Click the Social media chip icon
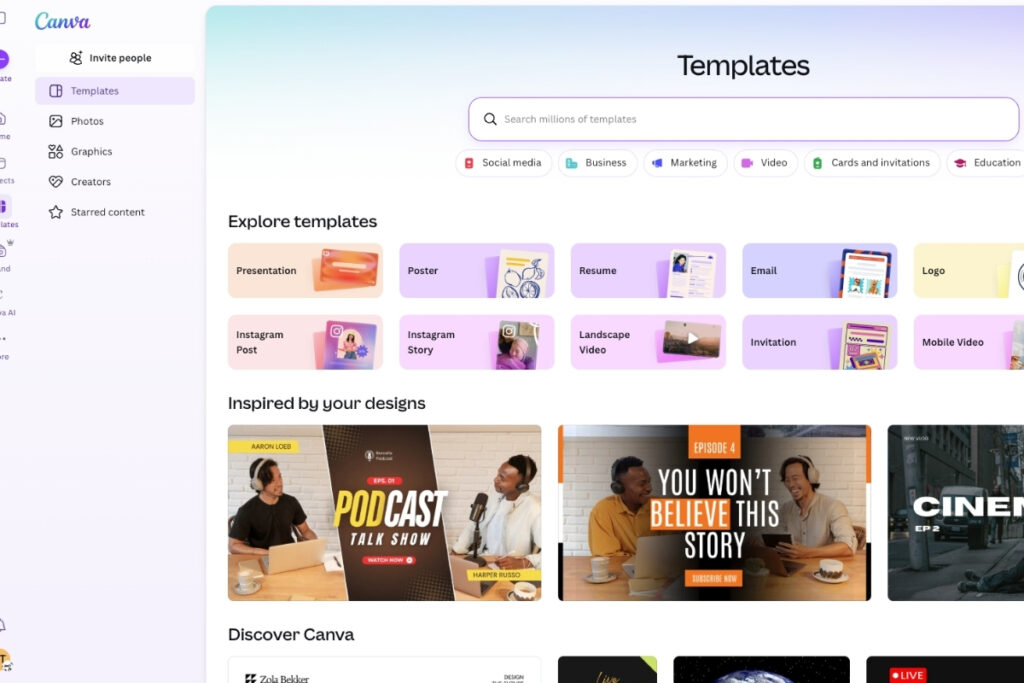The image size is (1024, 683). tap(469, 163)
